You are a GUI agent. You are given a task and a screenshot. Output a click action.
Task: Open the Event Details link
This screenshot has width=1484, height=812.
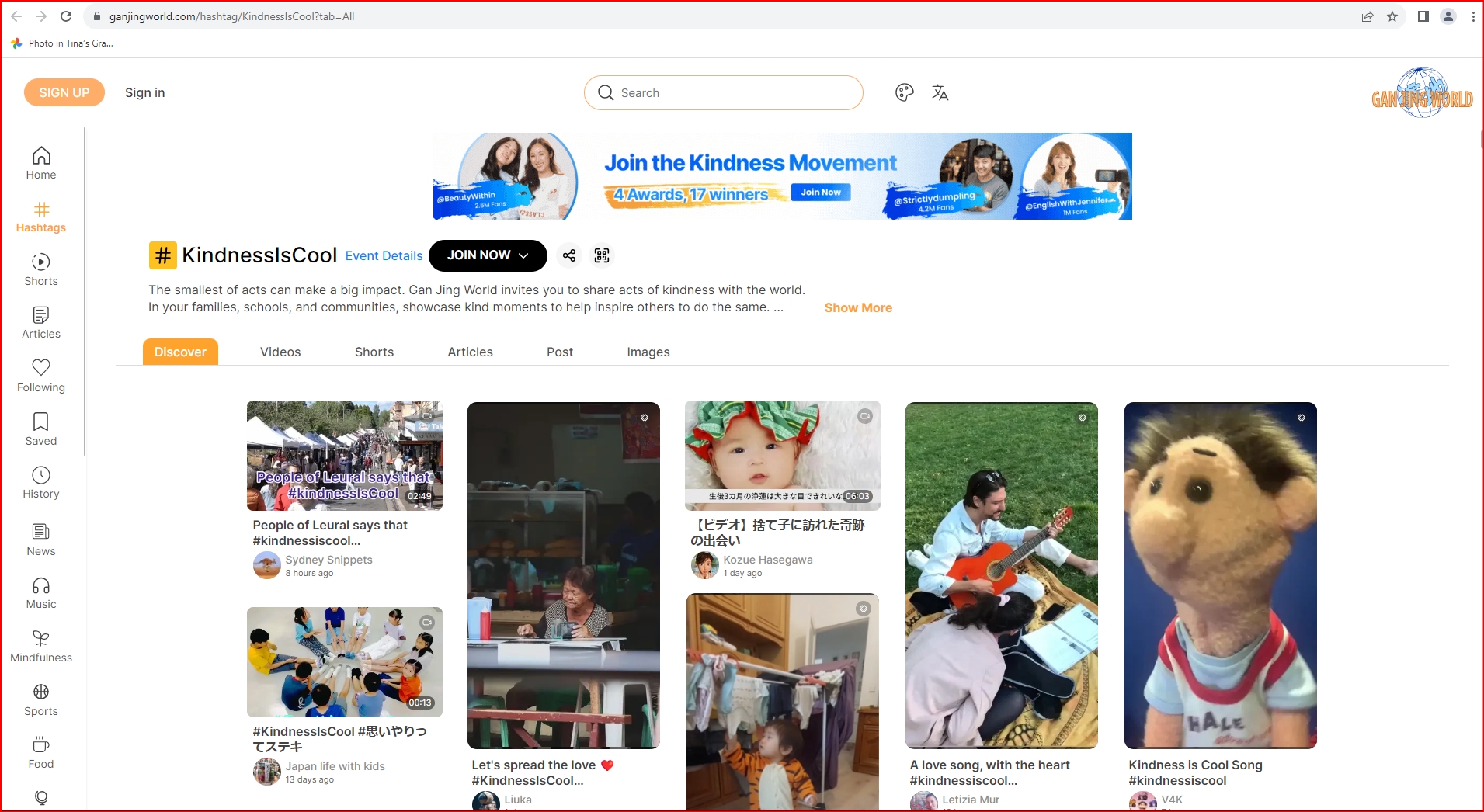pyautogui.click(x=384, y=255)
